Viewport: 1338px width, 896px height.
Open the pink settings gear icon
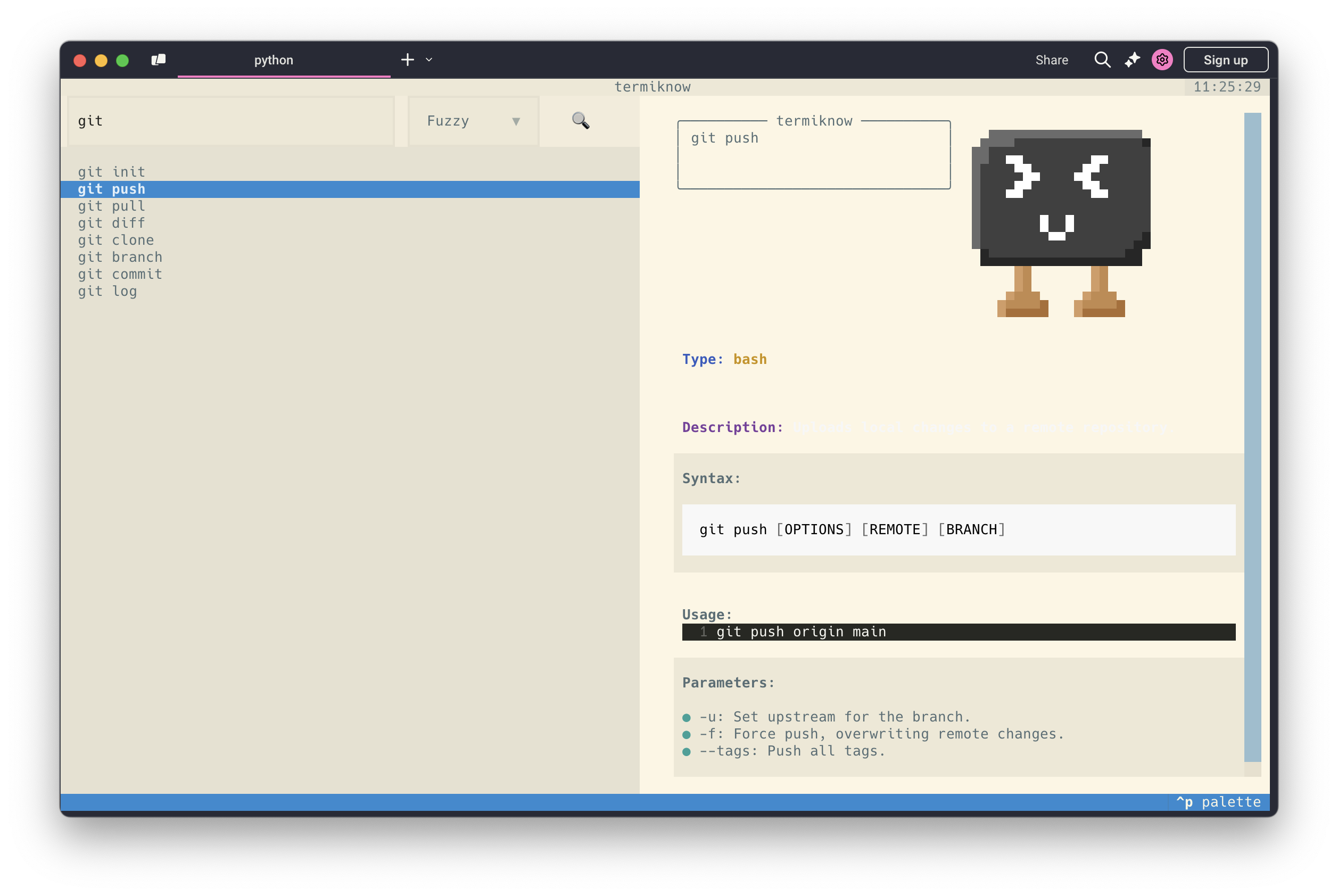(x=1161, y=60)
